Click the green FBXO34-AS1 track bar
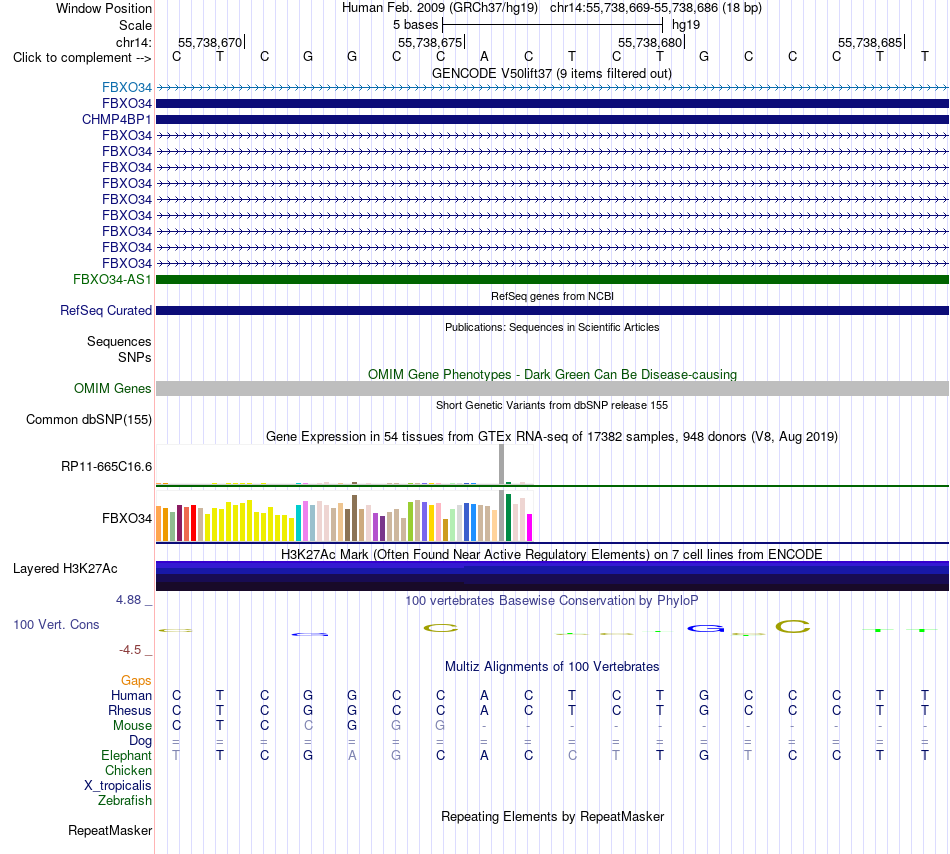This screenshot has height=854, width=950. coord(552,279)
